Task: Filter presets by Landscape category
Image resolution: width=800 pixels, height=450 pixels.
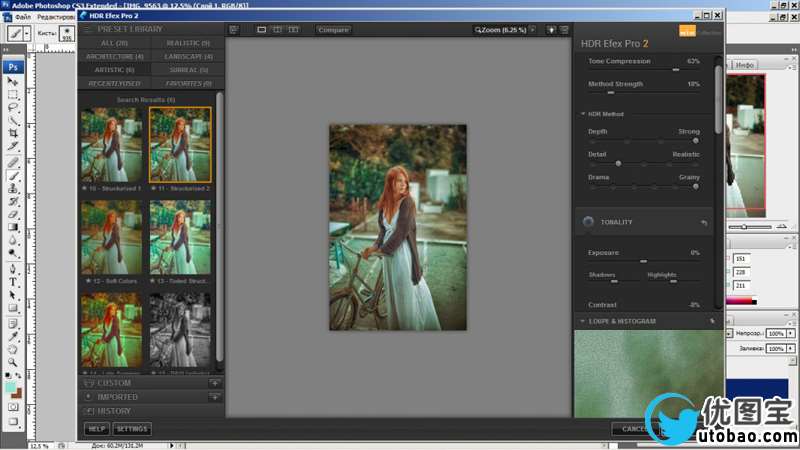Action: point(188,56)
